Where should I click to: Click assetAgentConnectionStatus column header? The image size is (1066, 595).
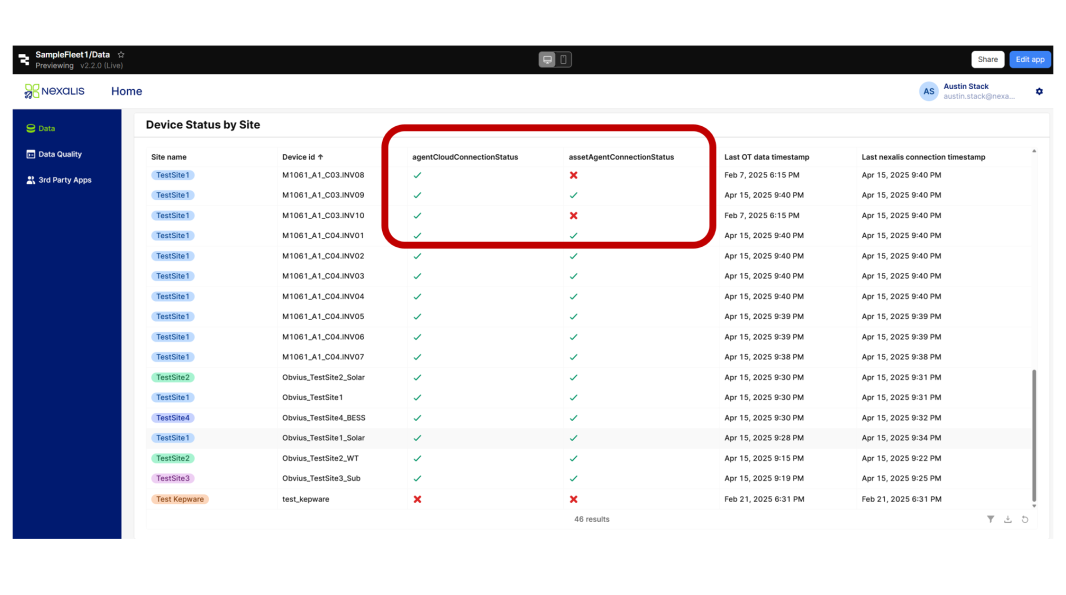621,157
